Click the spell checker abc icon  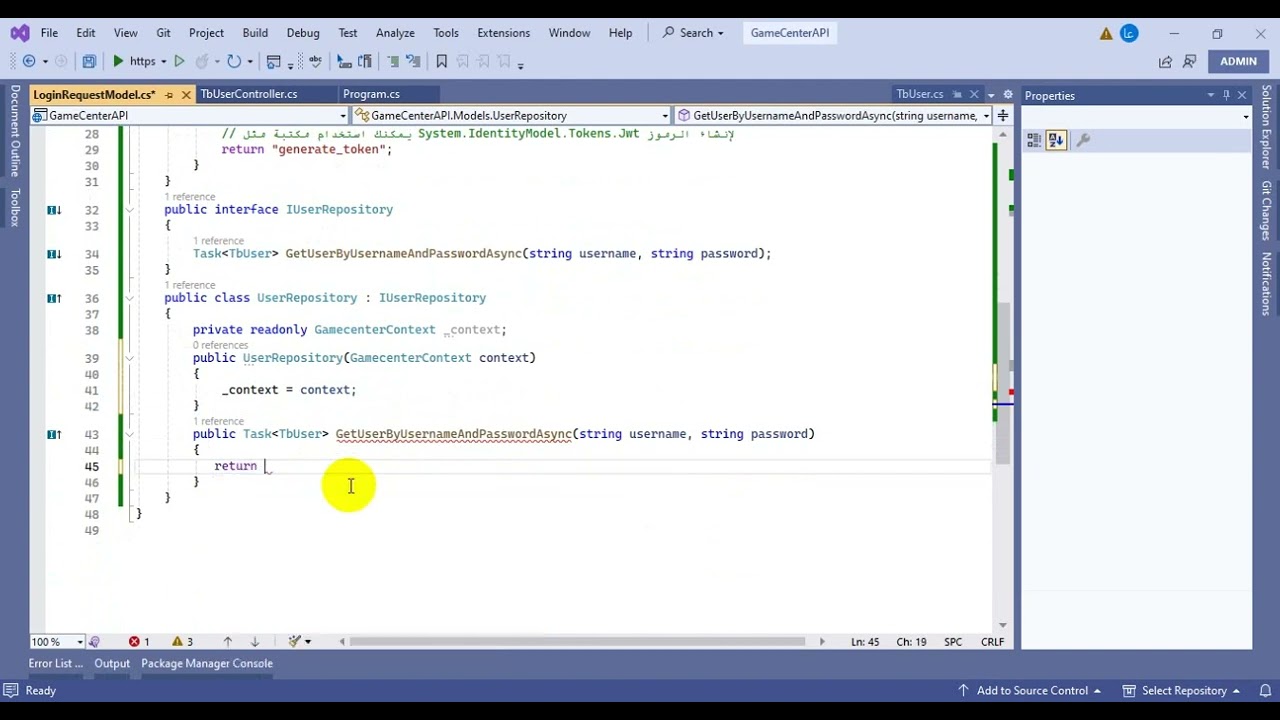click(x=314, y=61)
